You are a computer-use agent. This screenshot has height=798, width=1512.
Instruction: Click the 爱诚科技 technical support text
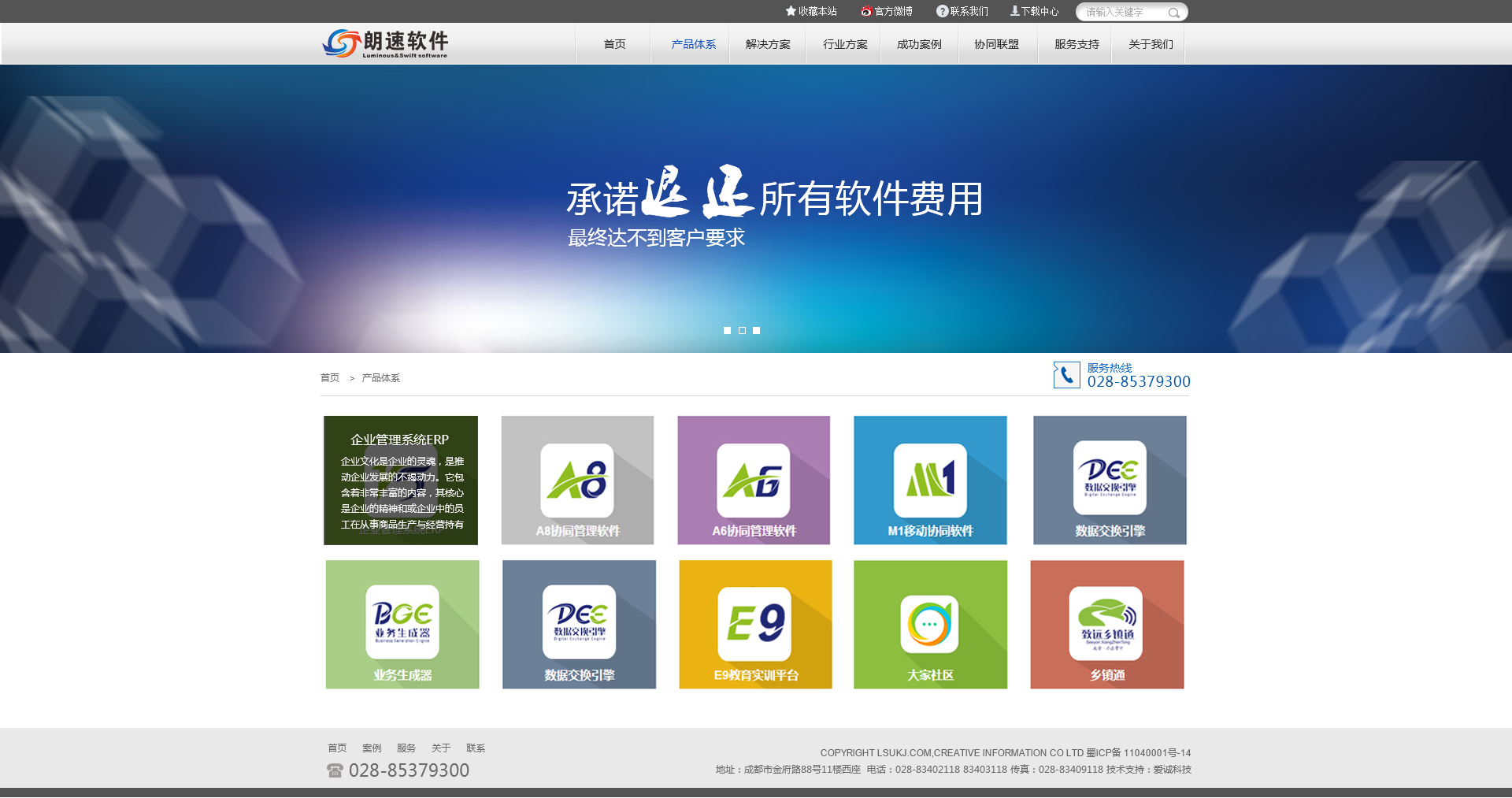pos(1173,770)
